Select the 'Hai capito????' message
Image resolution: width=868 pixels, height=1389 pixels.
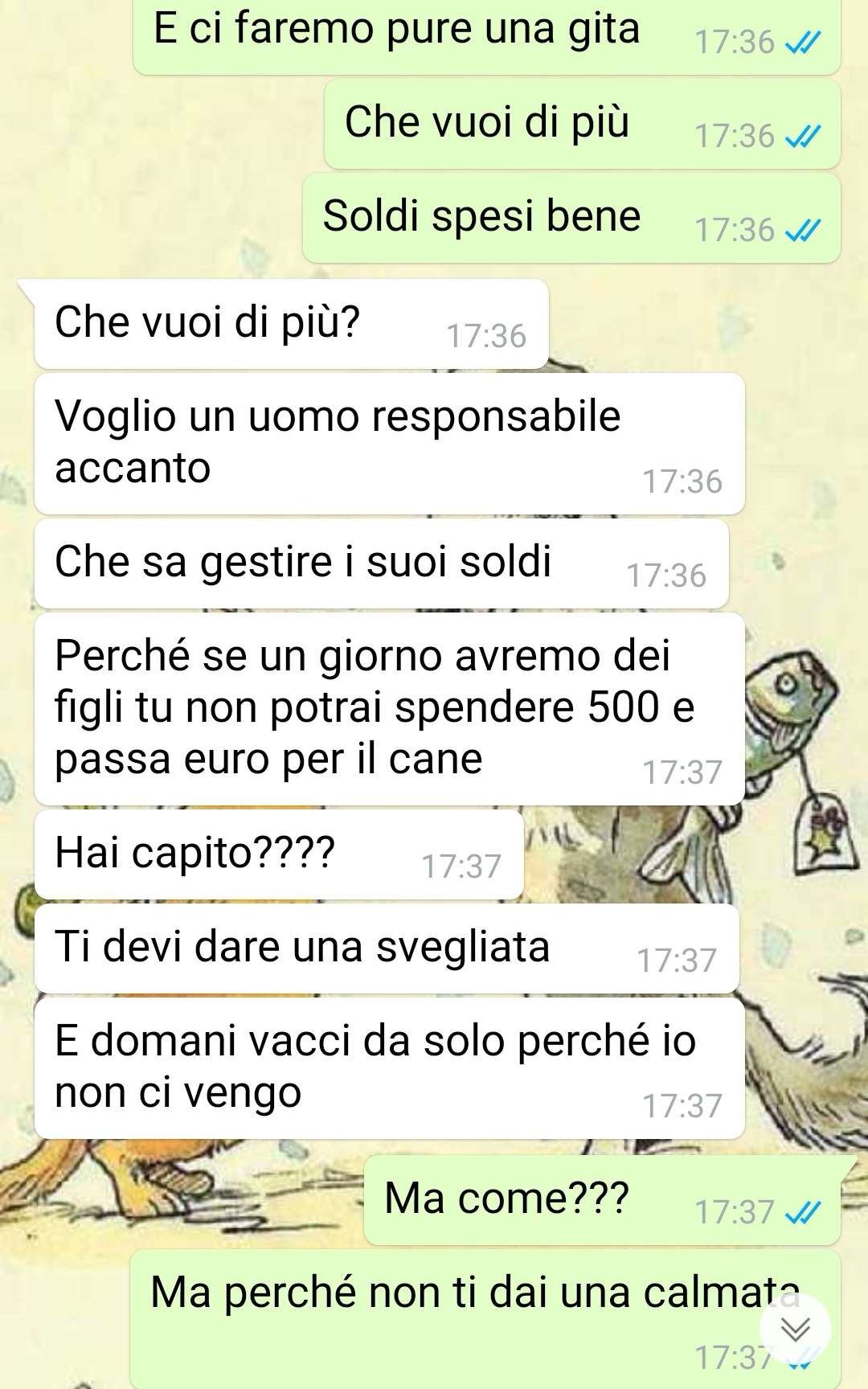[x=279, y=854]
